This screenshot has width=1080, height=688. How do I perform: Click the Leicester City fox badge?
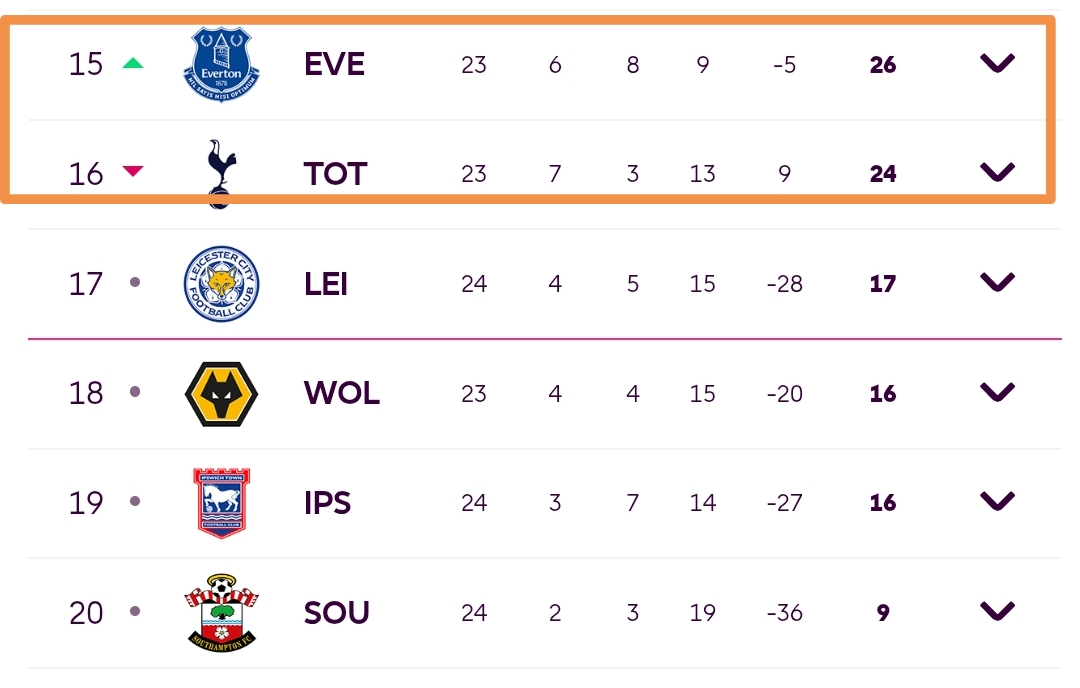tap(221, 284)
